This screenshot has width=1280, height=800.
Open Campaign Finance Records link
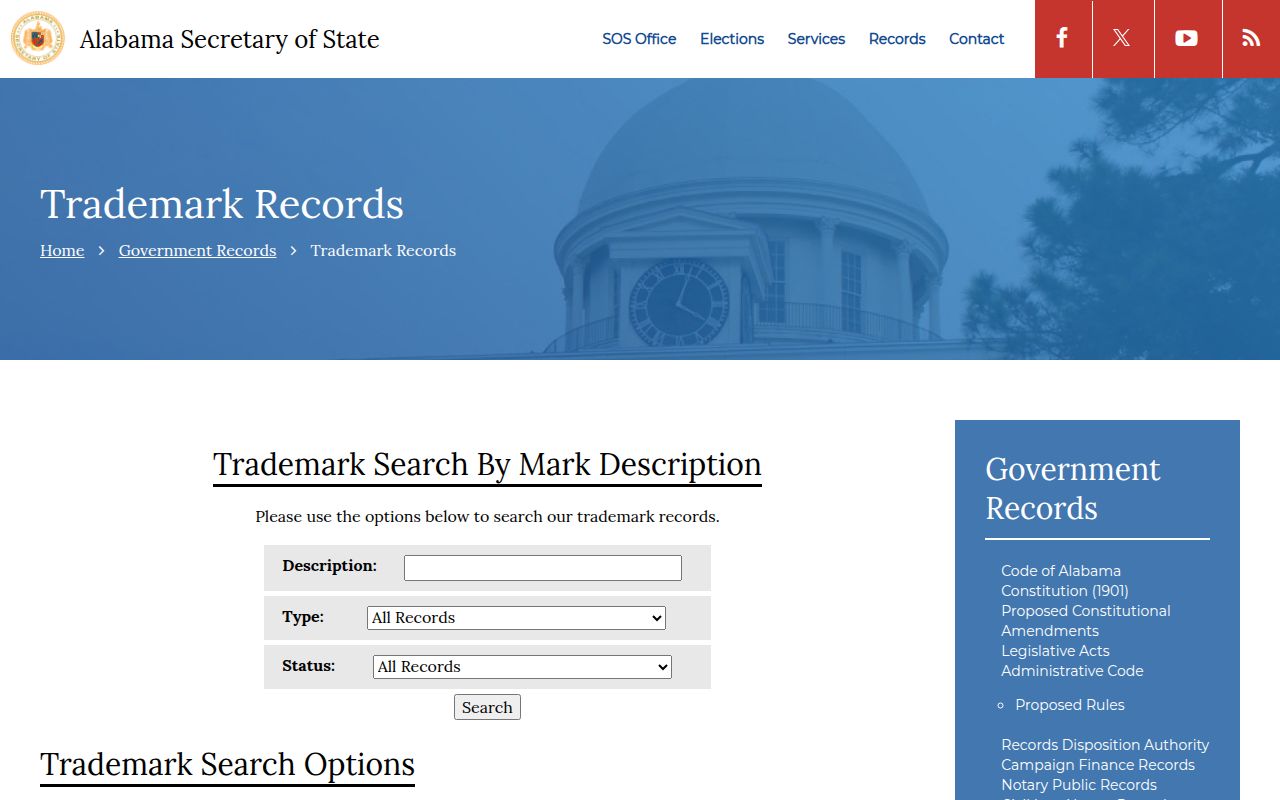[x=1098, y=765]
